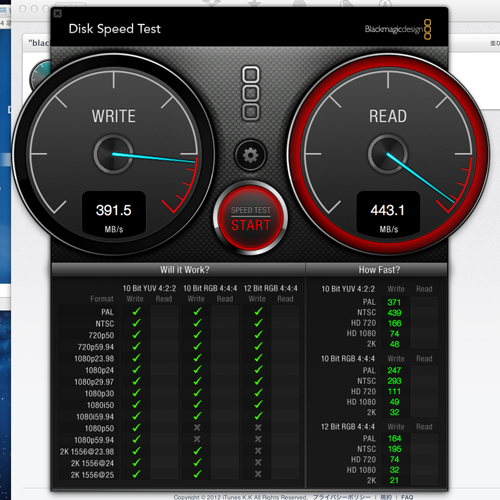The width and height of the screenshot is (500, 500).
Task: Click the 2K 1556@23.98 format label
Action: click(87, 452)
